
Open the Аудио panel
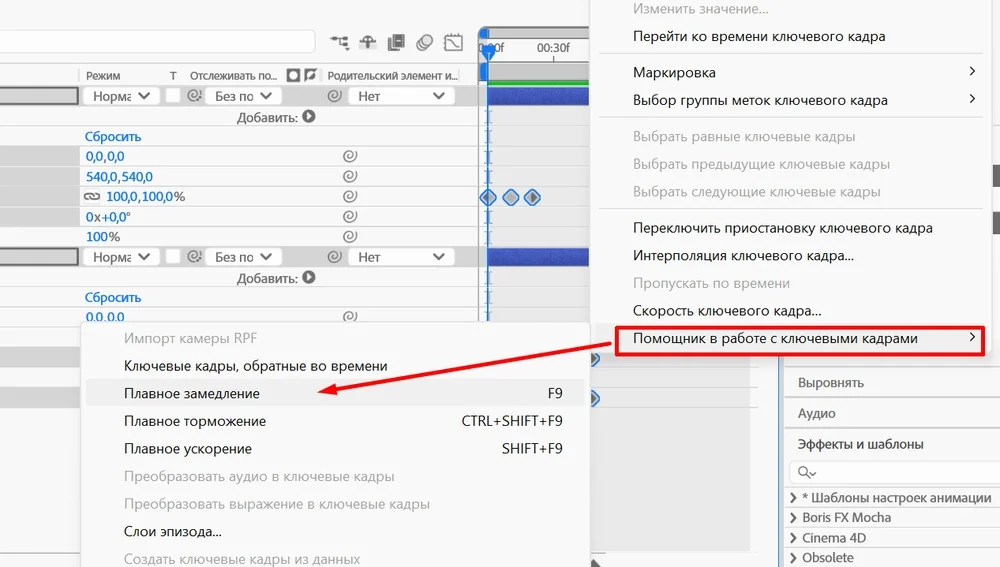[x=816, y=413]
